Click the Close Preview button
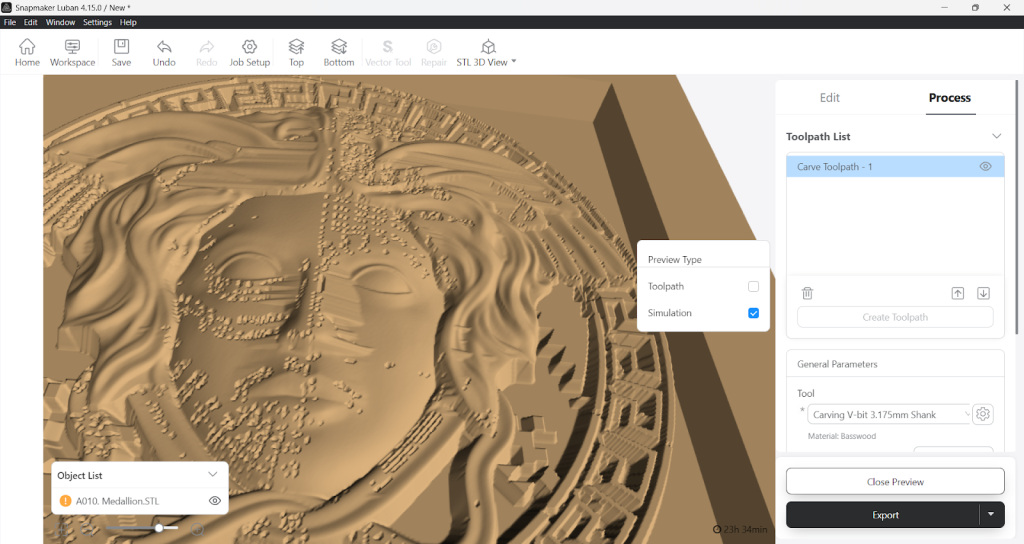The width and height of the screenshot is (1024, 544). (895, 481)
